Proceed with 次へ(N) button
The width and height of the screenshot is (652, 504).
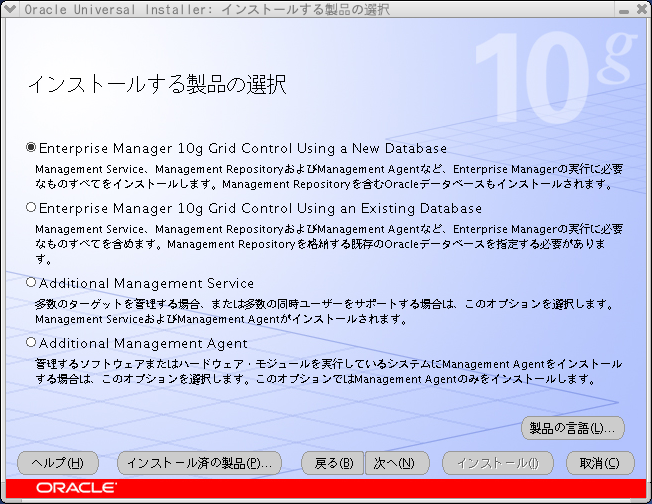(397, 463)
